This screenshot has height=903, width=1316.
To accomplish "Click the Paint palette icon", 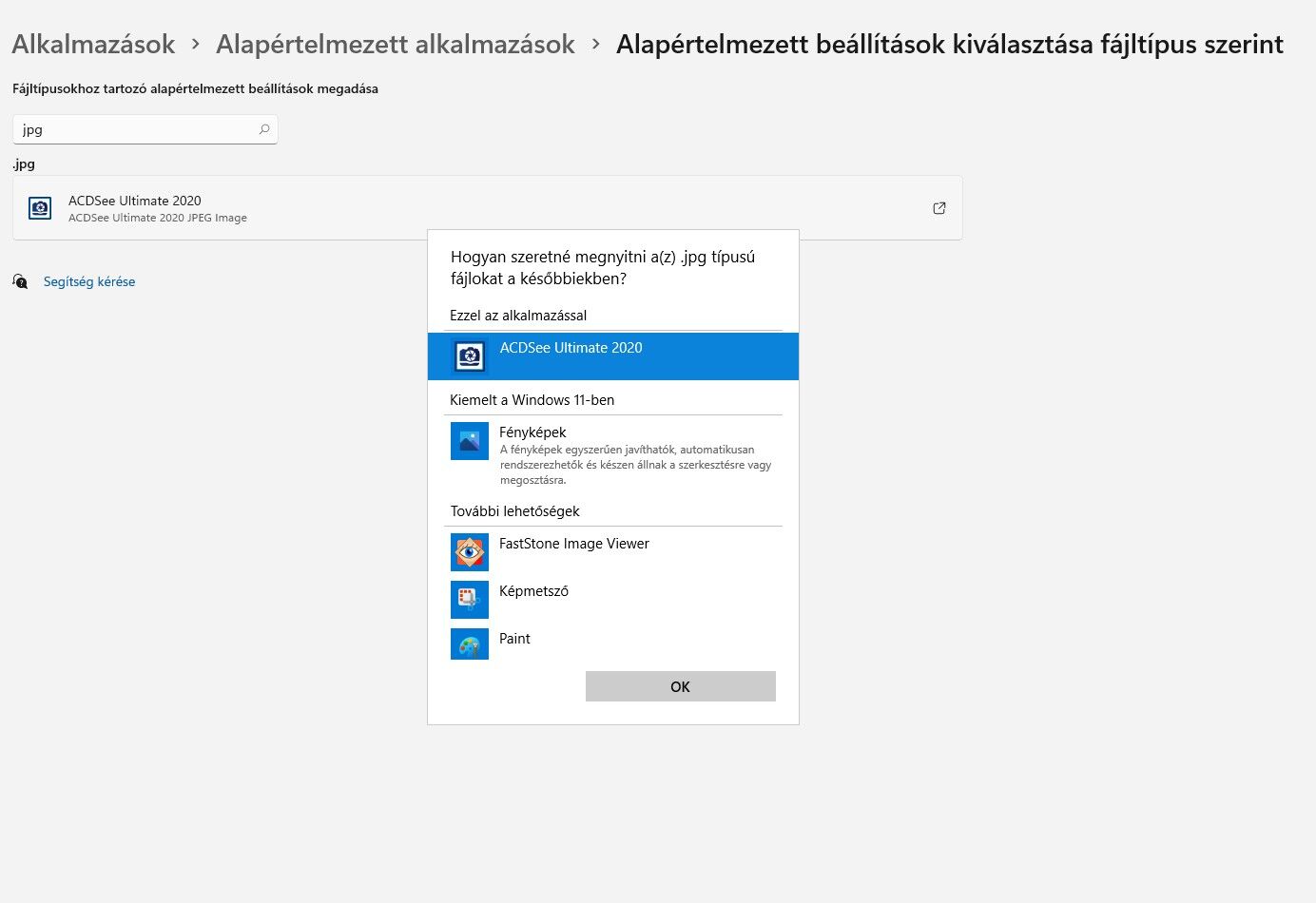I will click(470, 644).
